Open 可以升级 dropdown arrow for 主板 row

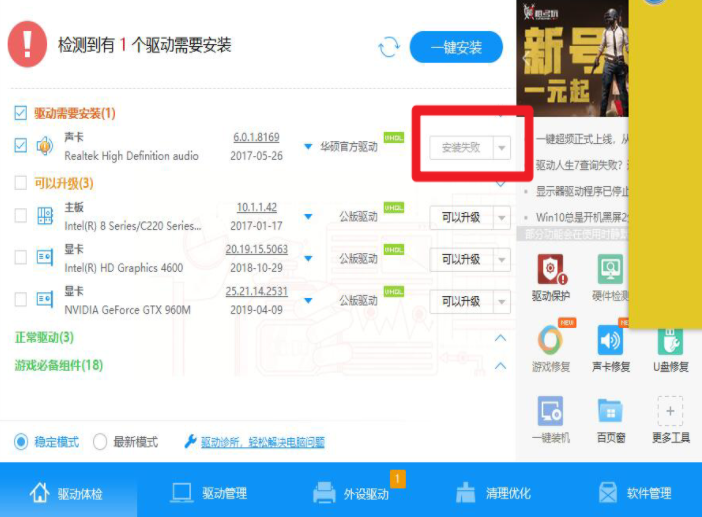click(x=502, y=218)
